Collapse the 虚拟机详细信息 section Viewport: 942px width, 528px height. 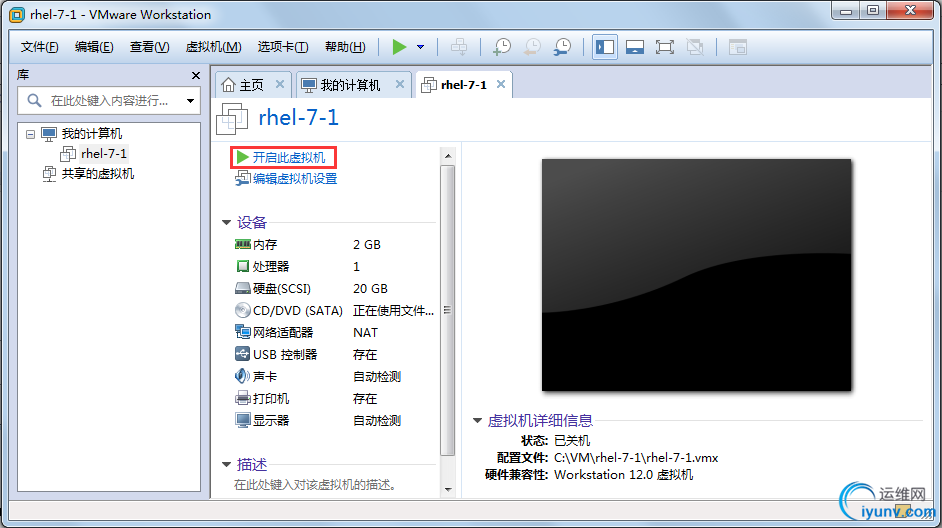(478, 420)
